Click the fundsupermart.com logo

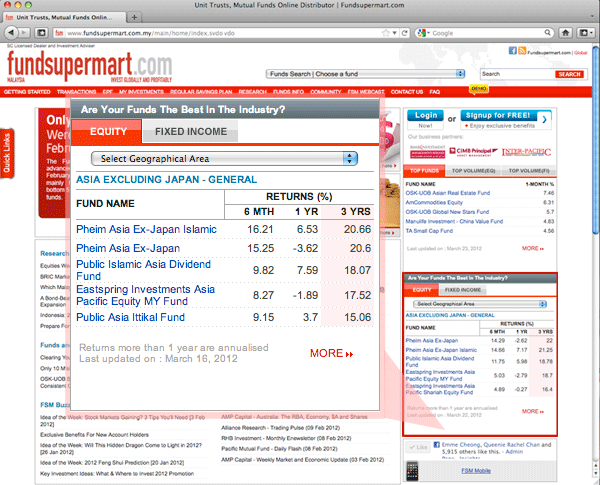89,67
